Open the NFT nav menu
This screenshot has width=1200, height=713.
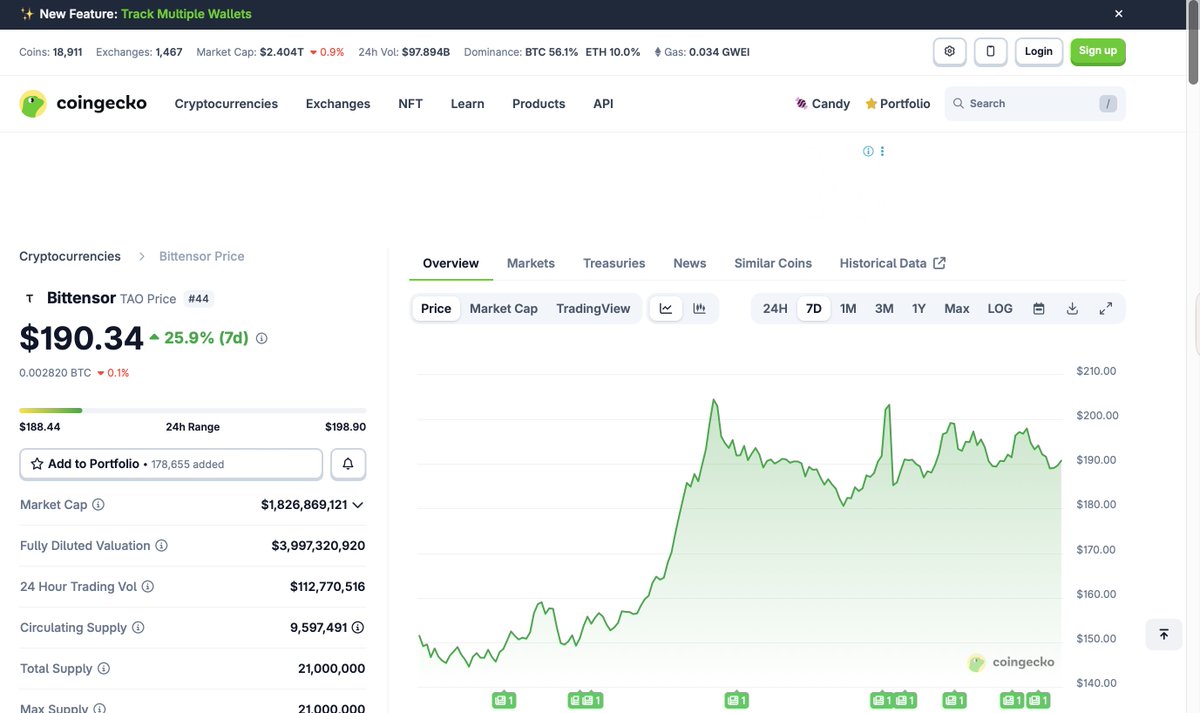click(410, 104)
